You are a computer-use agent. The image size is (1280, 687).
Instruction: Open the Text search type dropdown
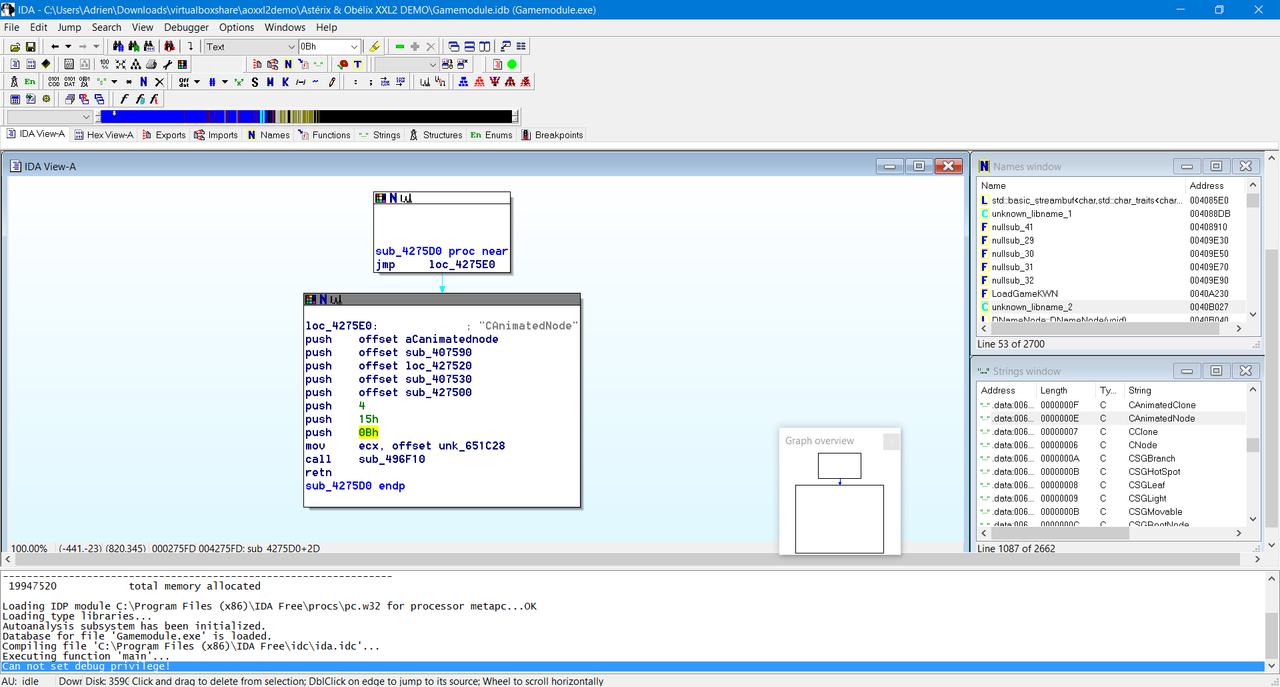point(291,47)
